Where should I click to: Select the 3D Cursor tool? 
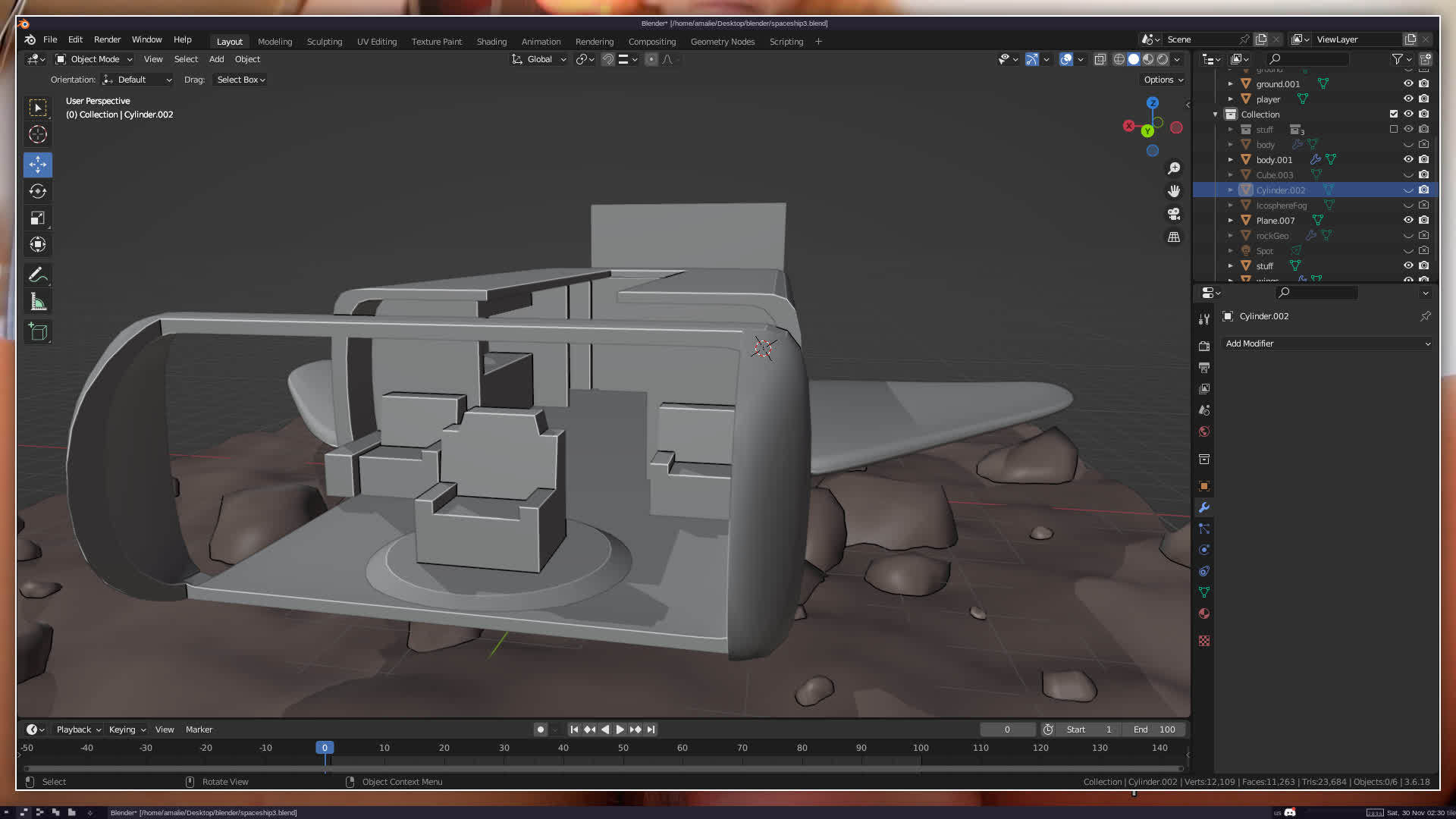(37, 135)
